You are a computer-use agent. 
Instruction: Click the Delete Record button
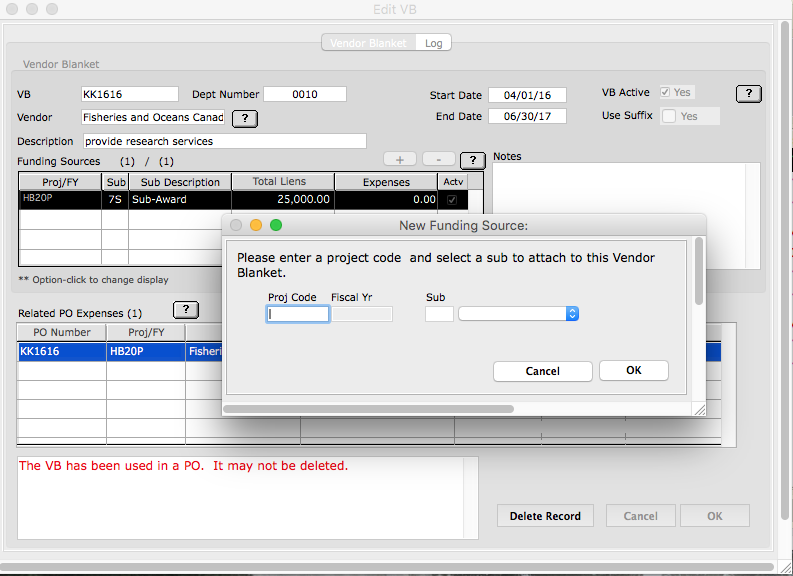point(545,516)
